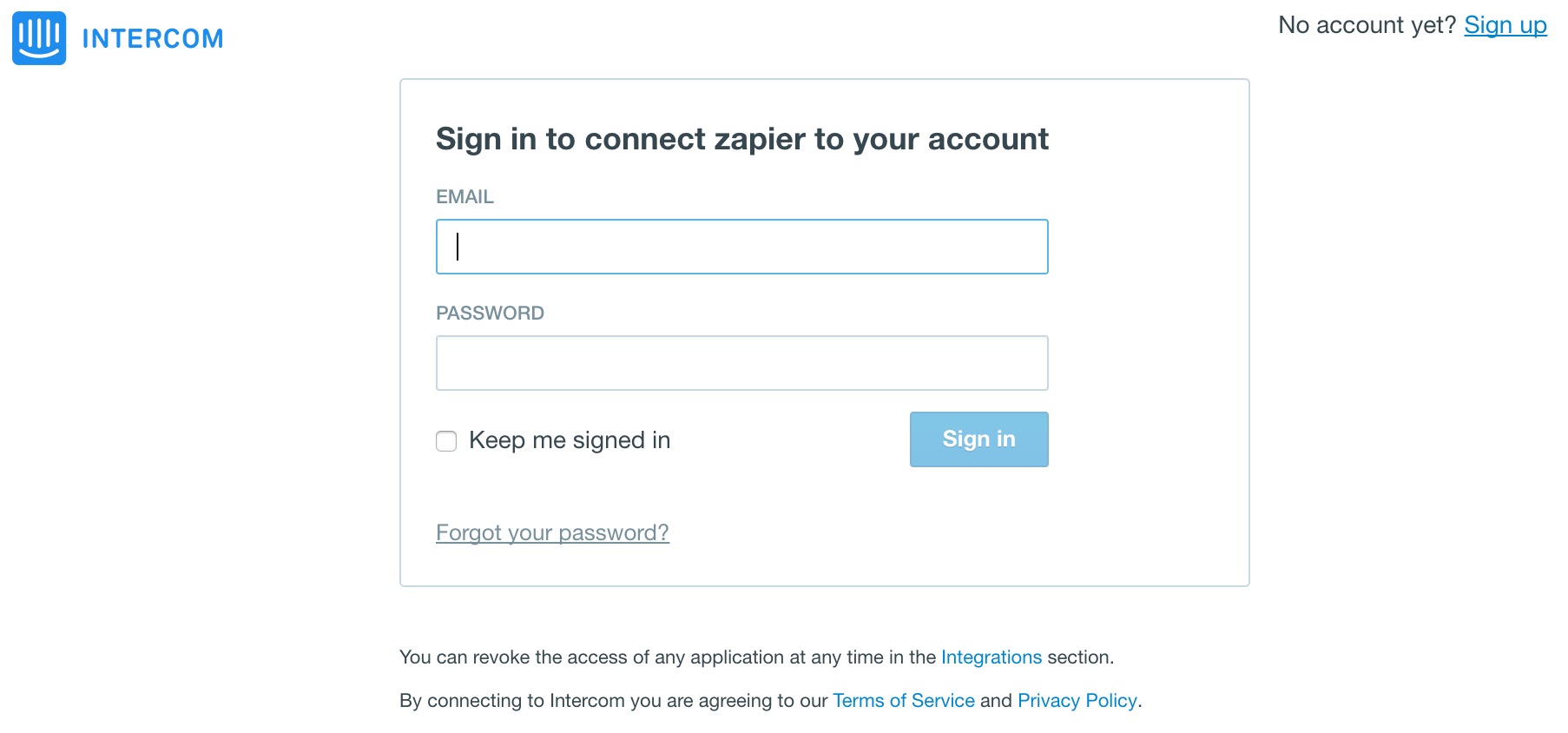The height and width of the screenshot is (733, 1568).
Task: Click the Sign in button
Action: [979, 439]
